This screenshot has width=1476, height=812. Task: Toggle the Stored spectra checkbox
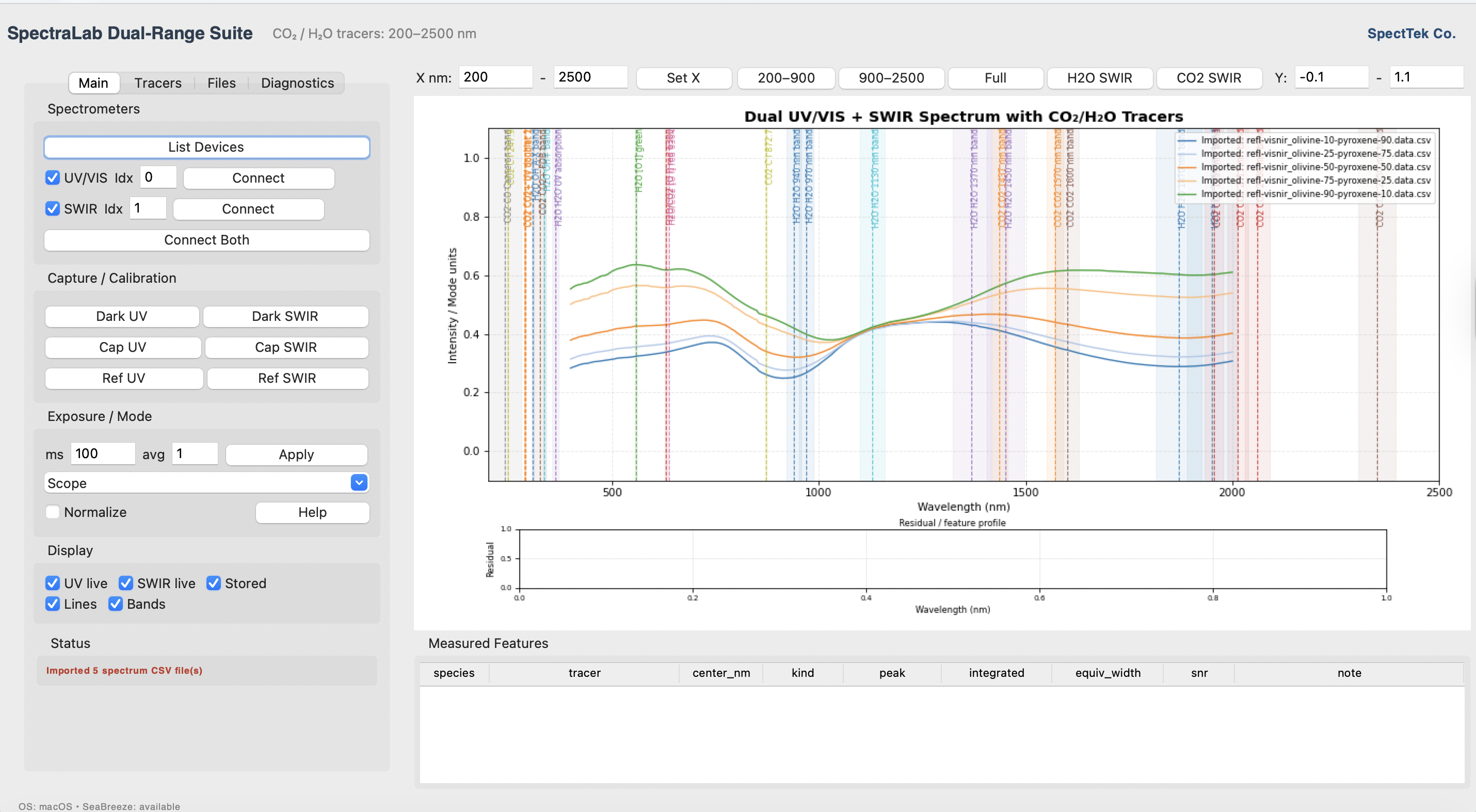coord(214,583)
